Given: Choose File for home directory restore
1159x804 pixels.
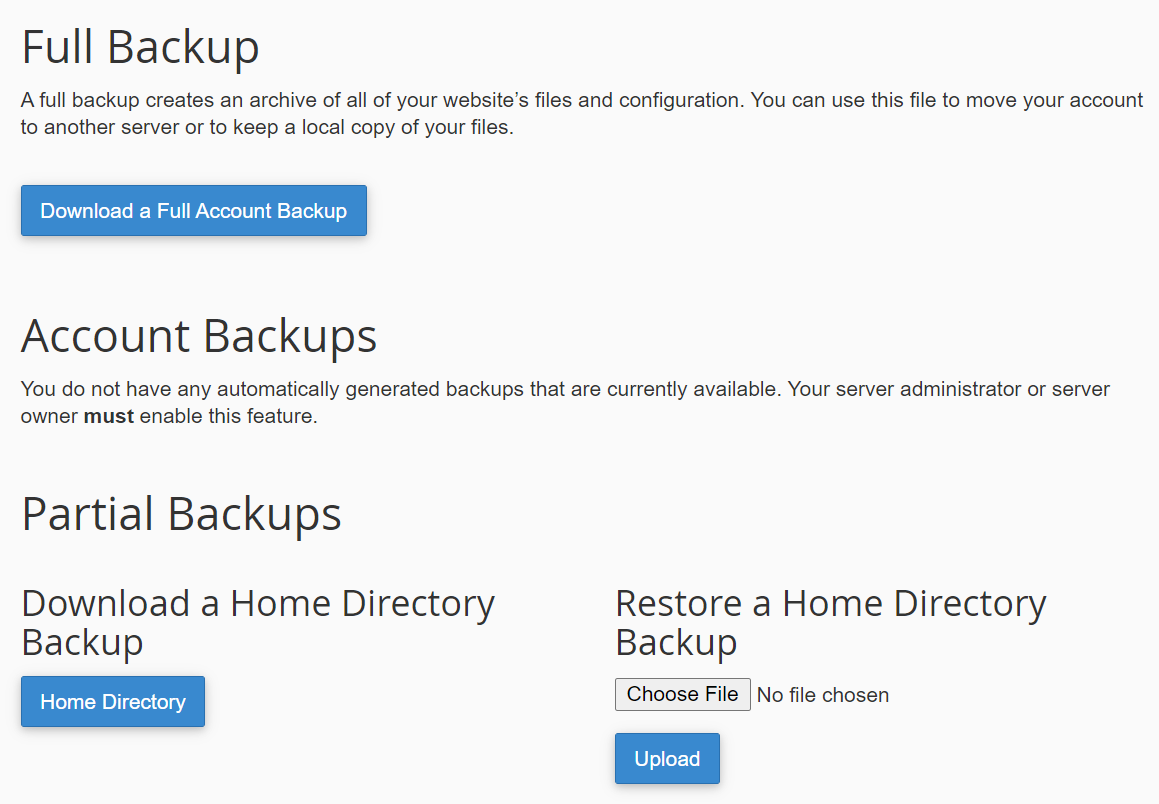Looking at the screenshot, I should pyautogui.click(x=682, y=695).
